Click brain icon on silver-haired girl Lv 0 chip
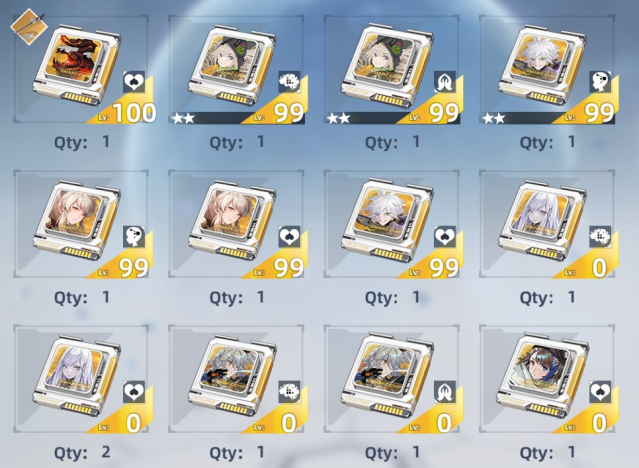Screen dimensions: 639x468 [x=600, y=236]
